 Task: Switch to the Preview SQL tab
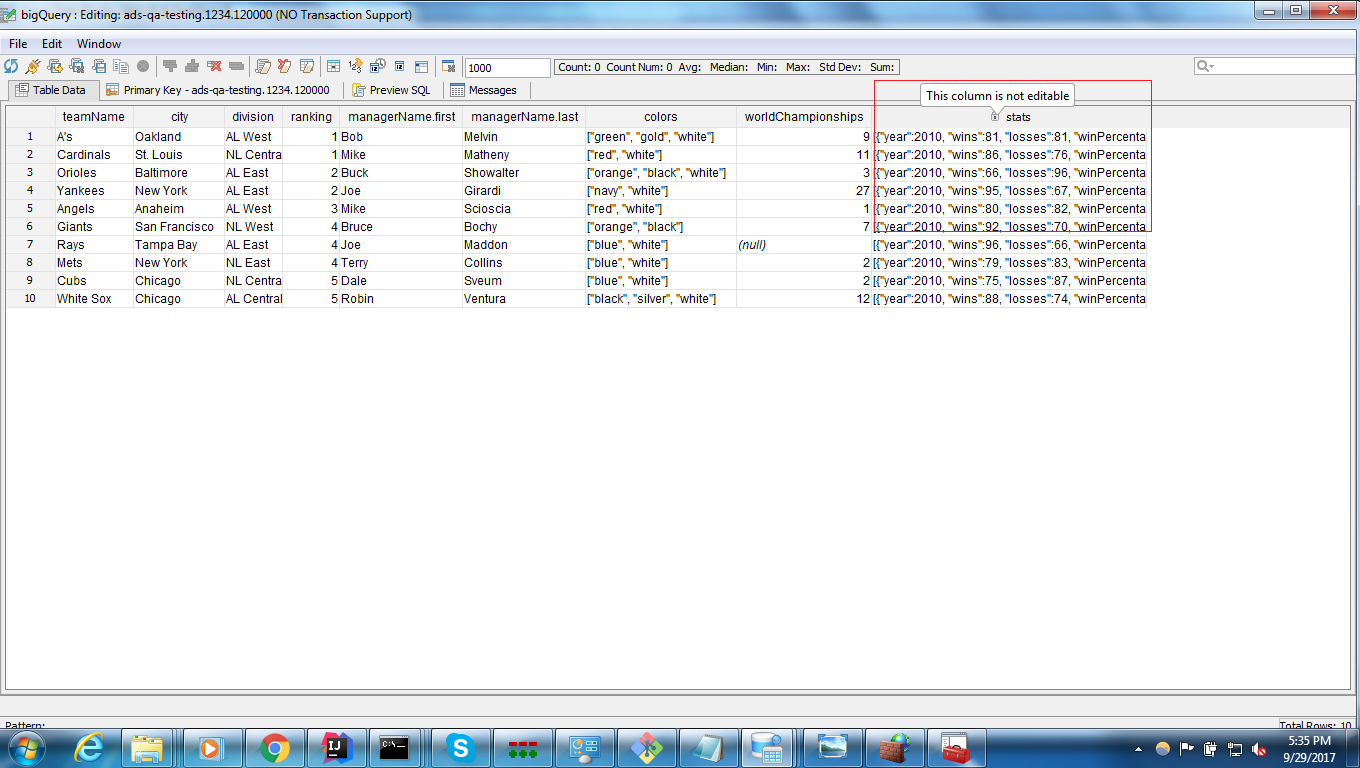coord(391,90)
